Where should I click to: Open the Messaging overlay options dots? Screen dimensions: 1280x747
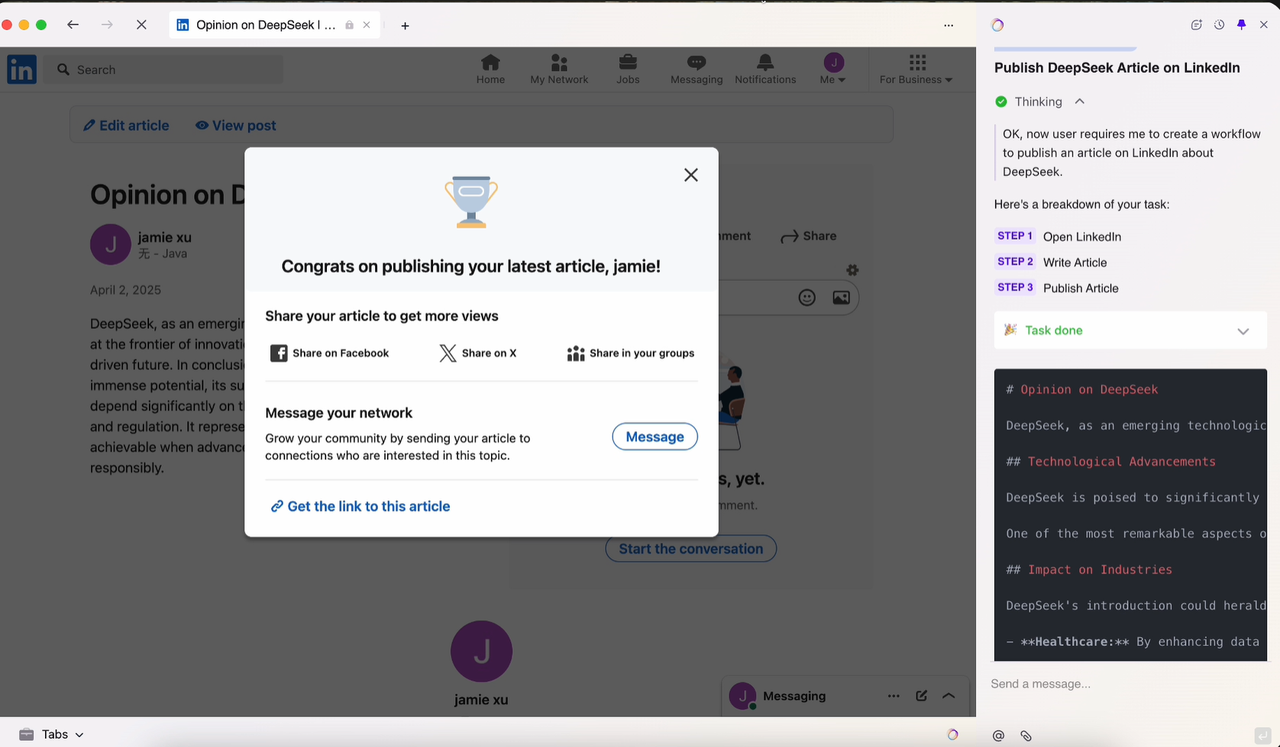pyautogui.click(x=893, y=696)
